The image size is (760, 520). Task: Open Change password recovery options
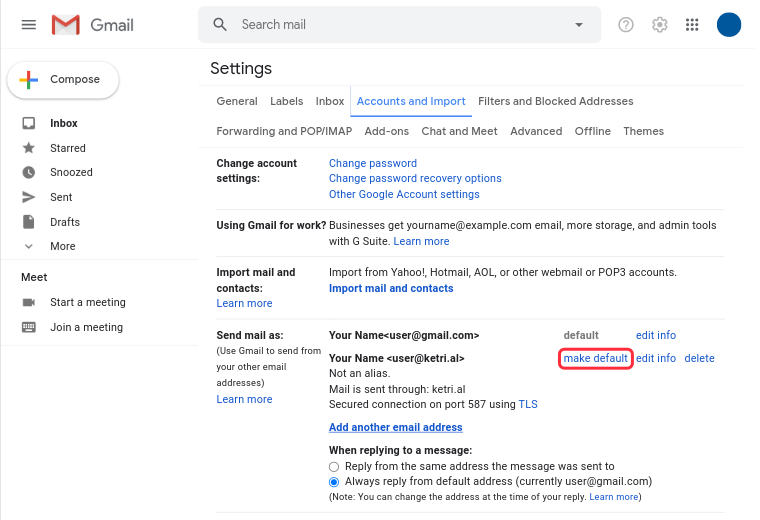415,178
